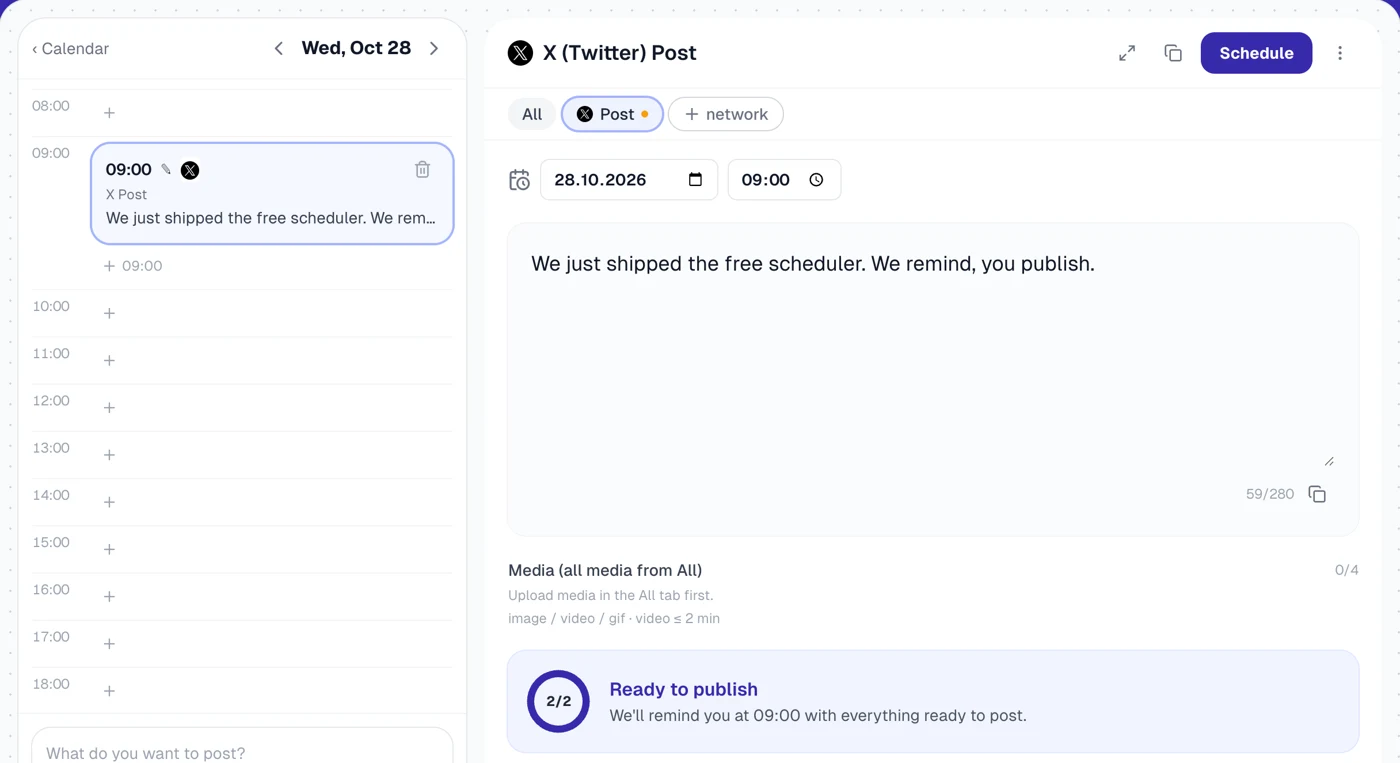This screenshot has height=763, width=1400.
Task: Grab the text area corner handle
Action: (x=1329, y=461)
